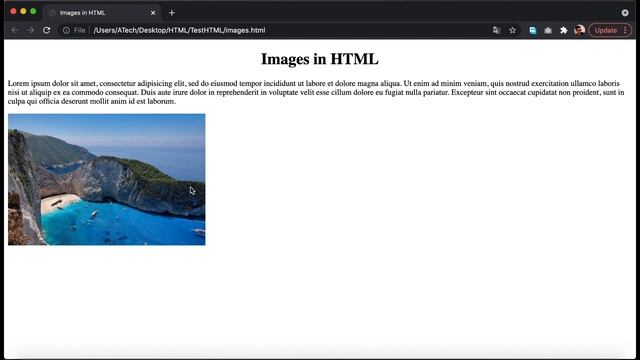Image resolution: width=640 pixels, height=360 pixels.
Task: Close the Images in HTML tab
Action: tap(153, 13)
